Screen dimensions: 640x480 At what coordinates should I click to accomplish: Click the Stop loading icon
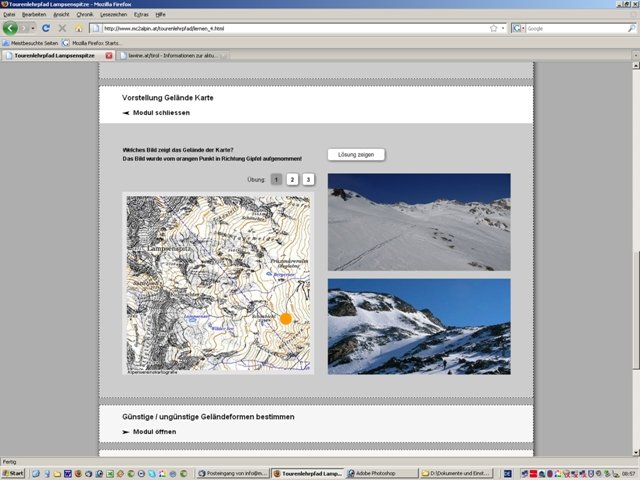click(62, 28)
